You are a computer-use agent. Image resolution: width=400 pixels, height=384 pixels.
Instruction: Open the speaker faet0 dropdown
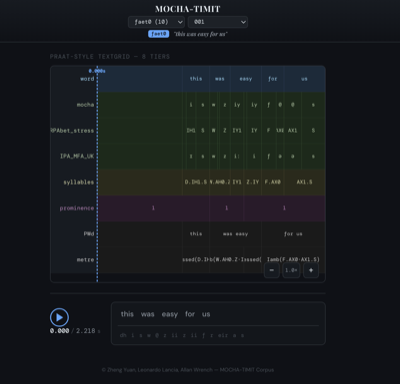point(156,22)
